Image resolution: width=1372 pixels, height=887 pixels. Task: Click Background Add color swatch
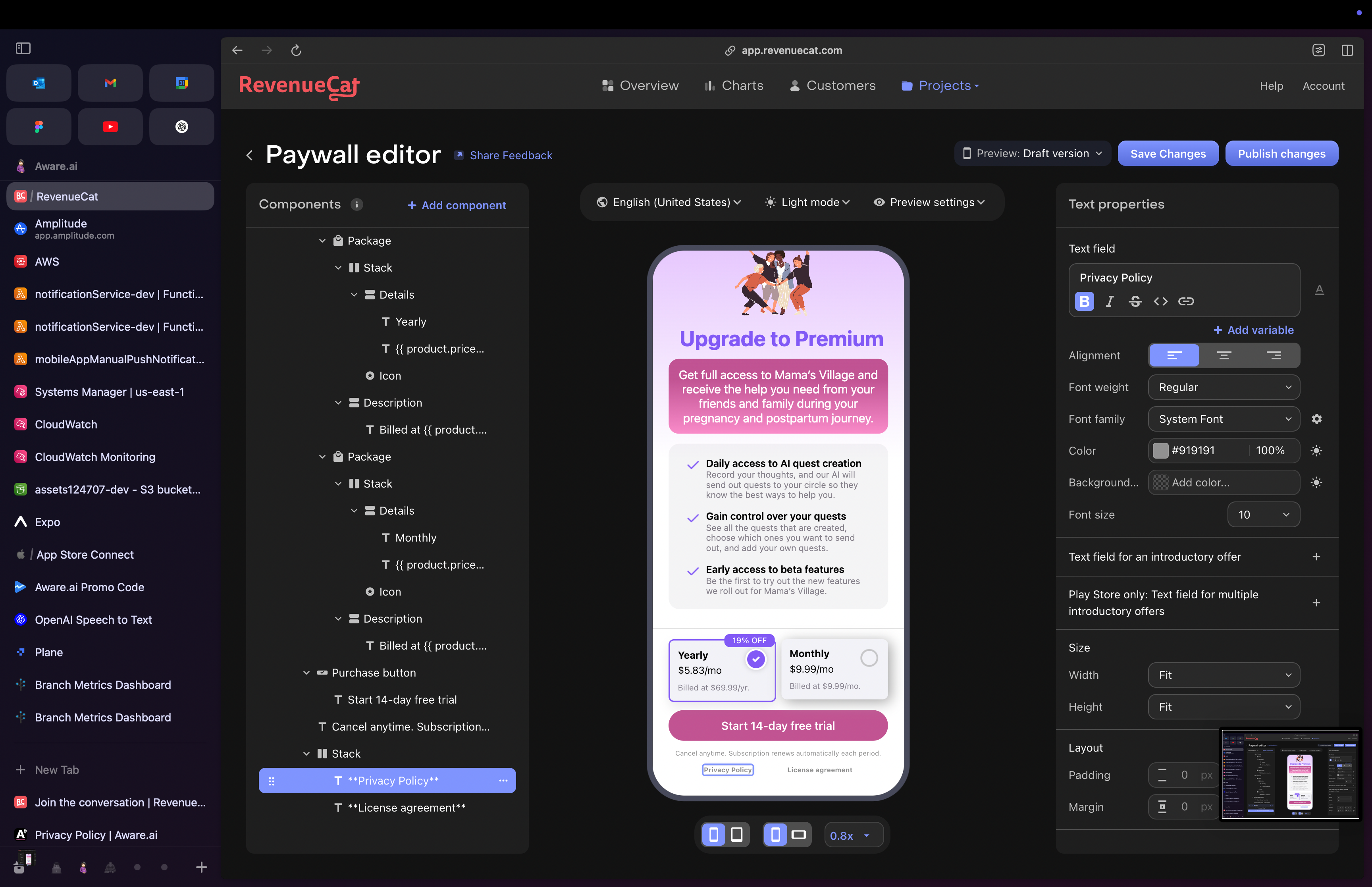1161,483
